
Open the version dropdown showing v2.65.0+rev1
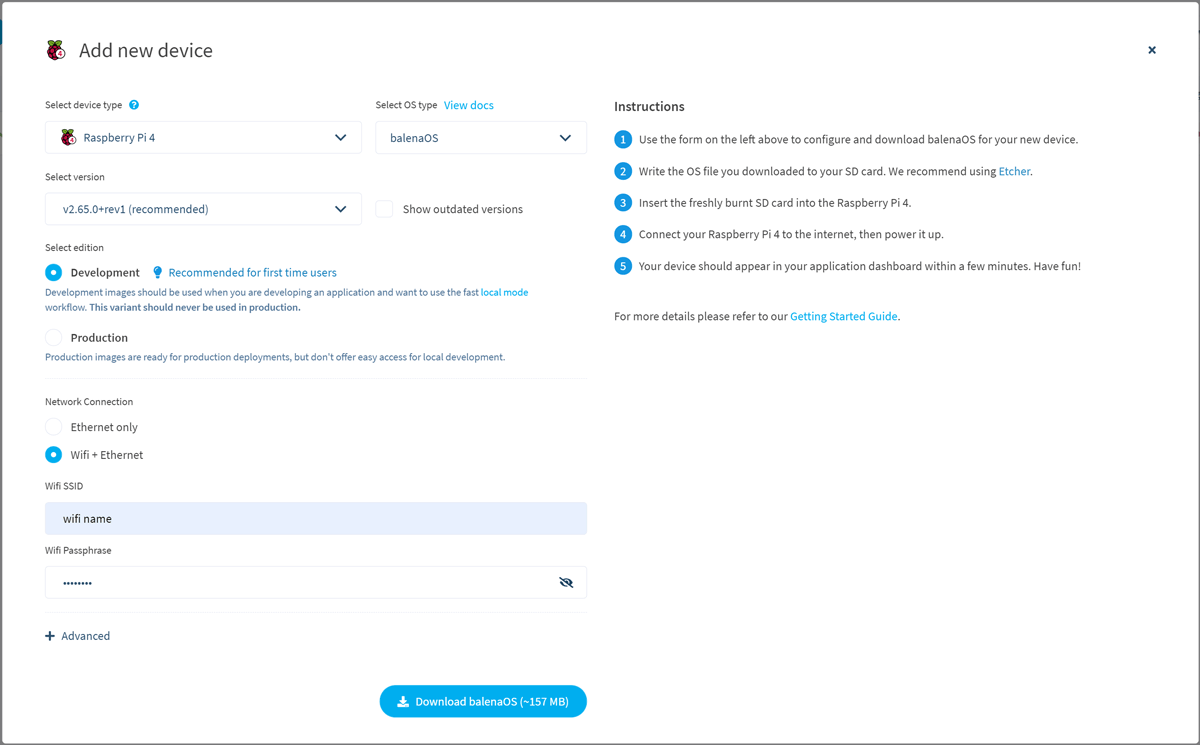(x=340, y=209)
